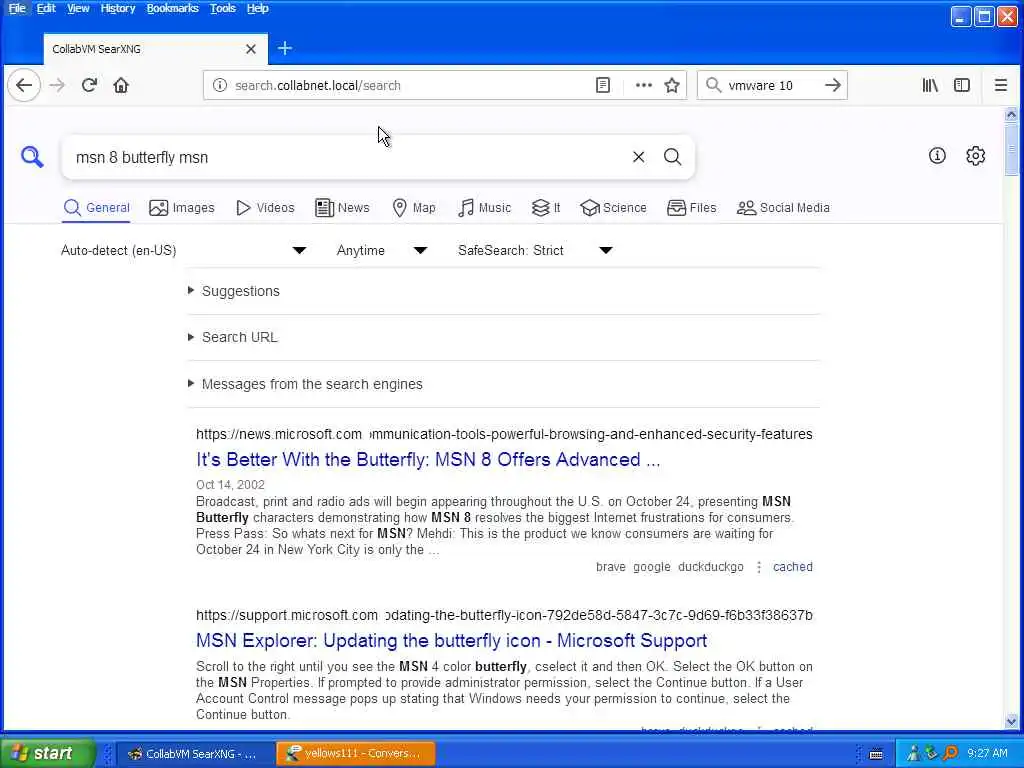Open the History menu

(x=118, y=8)
